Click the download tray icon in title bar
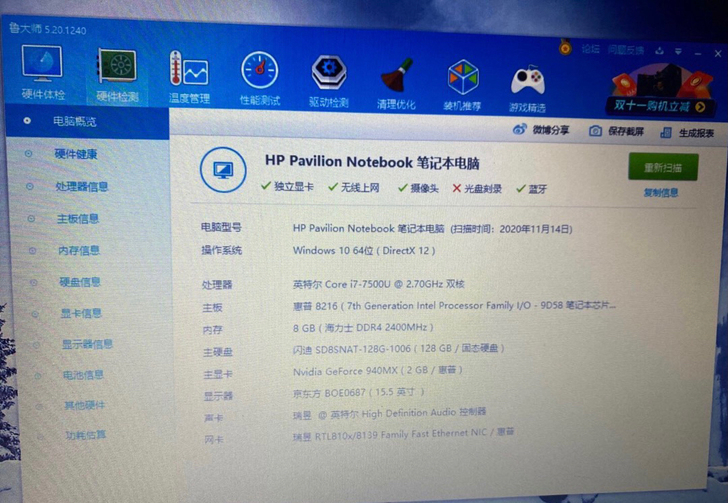The width and height of the screenshot is (728, 503). coord(659,51)
